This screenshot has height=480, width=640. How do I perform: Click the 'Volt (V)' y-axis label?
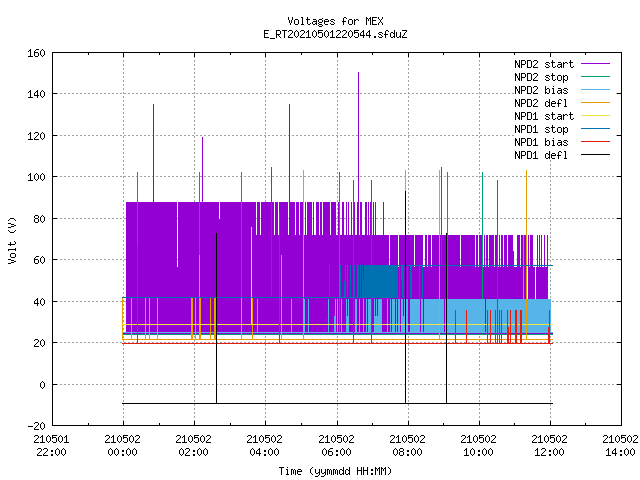point(12,240)
